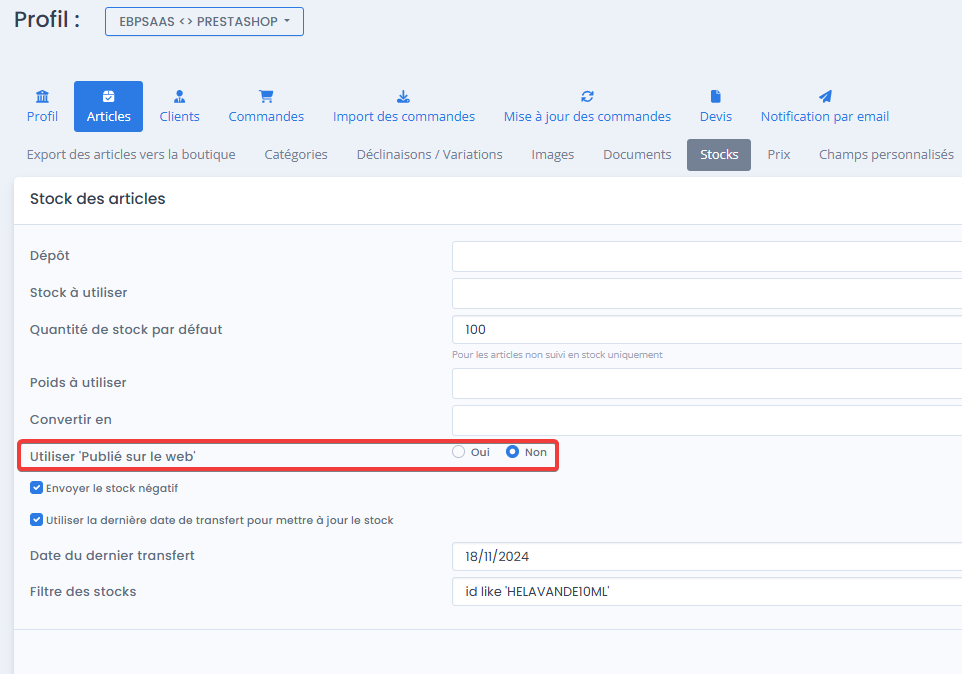Image resolution: width=962 pixels, height=674 pixels.
Task: Click the refresh icon above Mise à jour
Action: (x=587, y=96)
